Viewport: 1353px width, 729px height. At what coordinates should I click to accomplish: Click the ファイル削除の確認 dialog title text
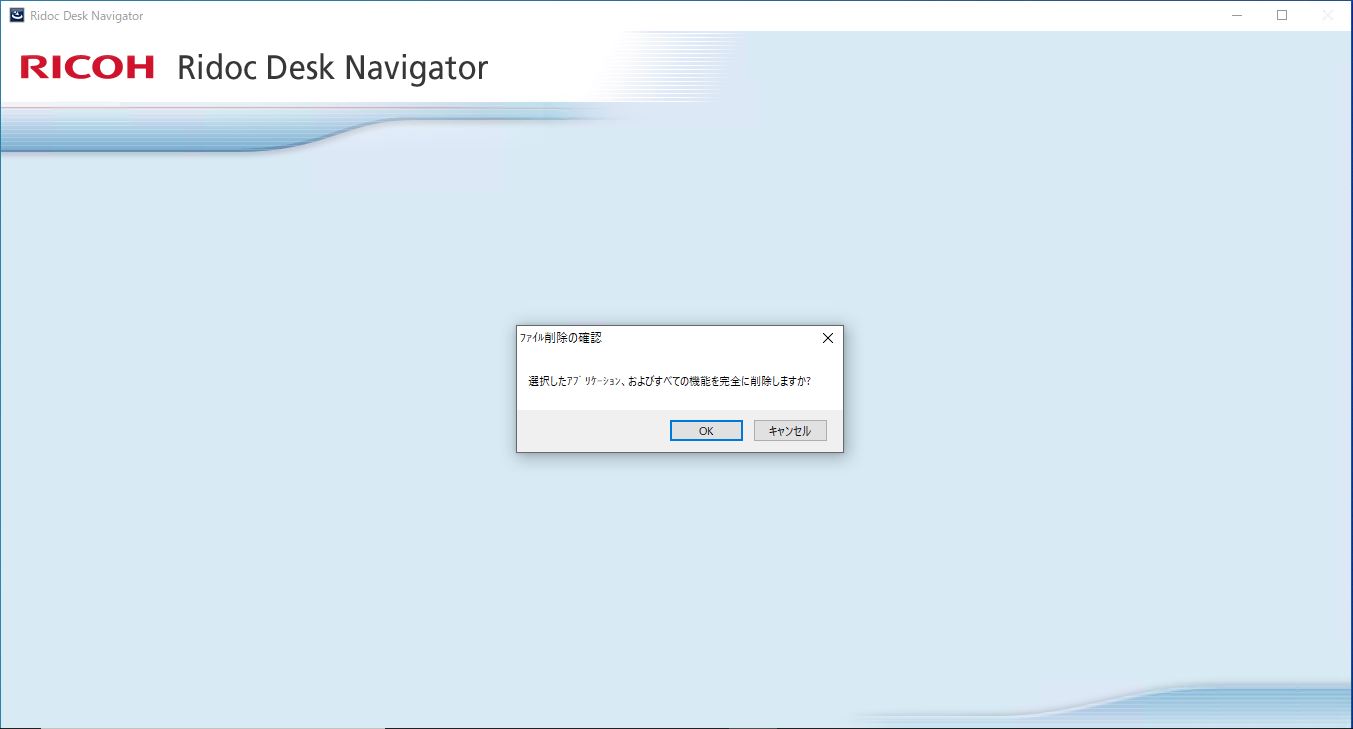tap(561, 338)
